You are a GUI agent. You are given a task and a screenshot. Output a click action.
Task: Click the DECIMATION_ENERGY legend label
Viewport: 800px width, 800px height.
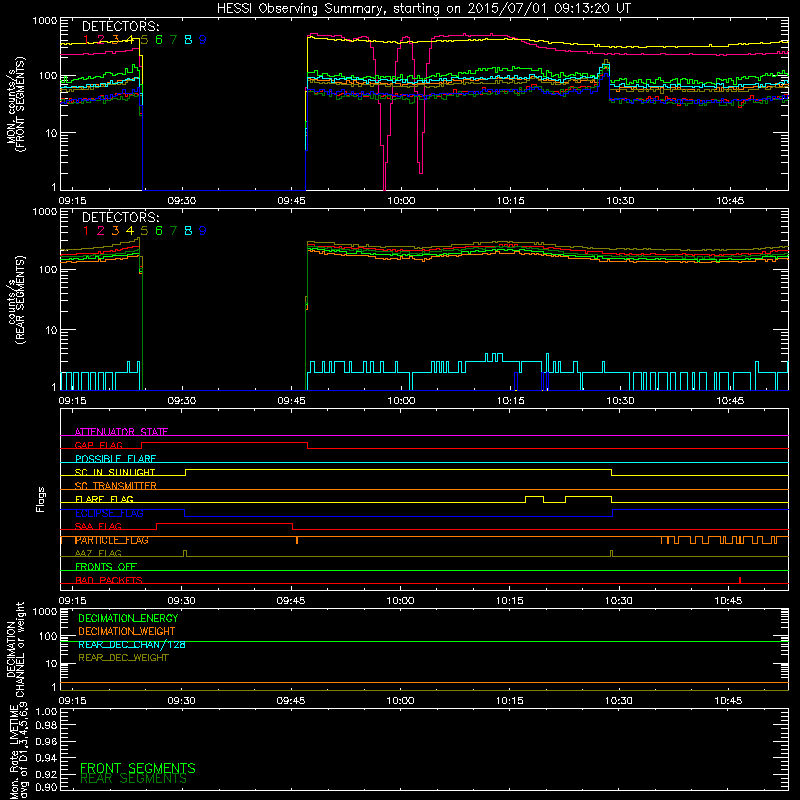pos(128,618)
